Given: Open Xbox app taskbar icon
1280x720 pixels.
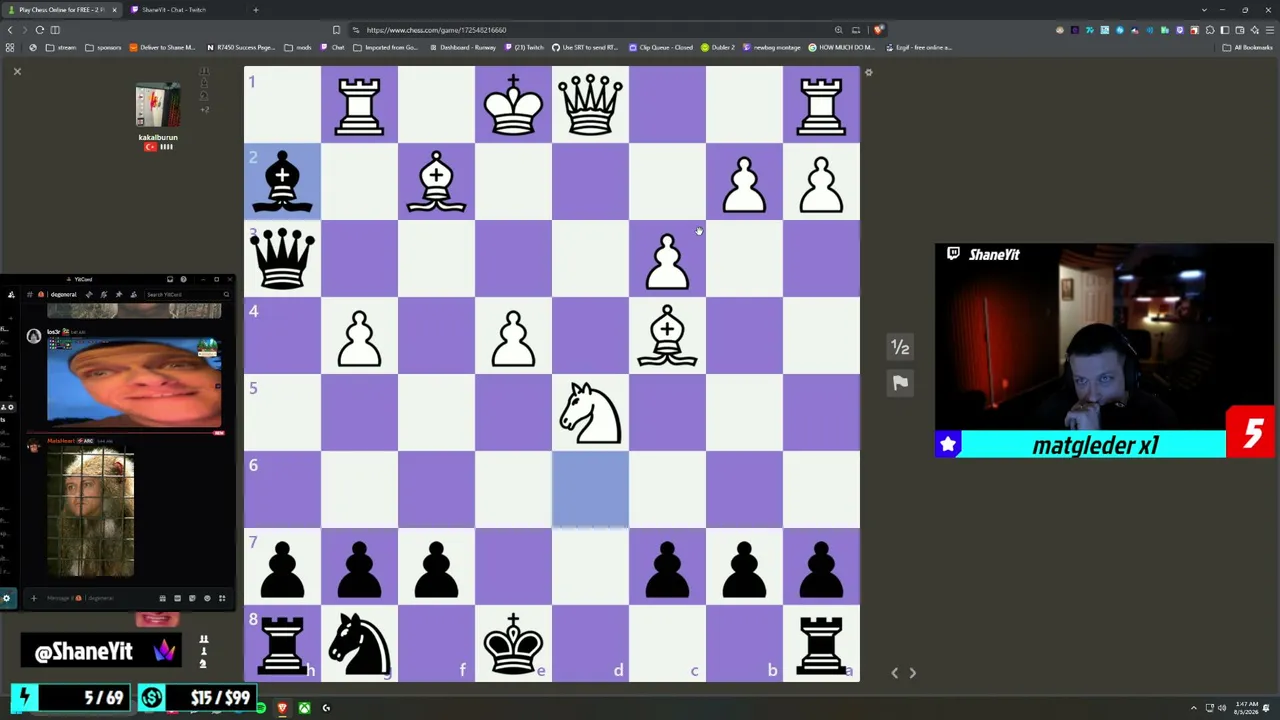Looking at the screenshot, I should click(304, 708).
